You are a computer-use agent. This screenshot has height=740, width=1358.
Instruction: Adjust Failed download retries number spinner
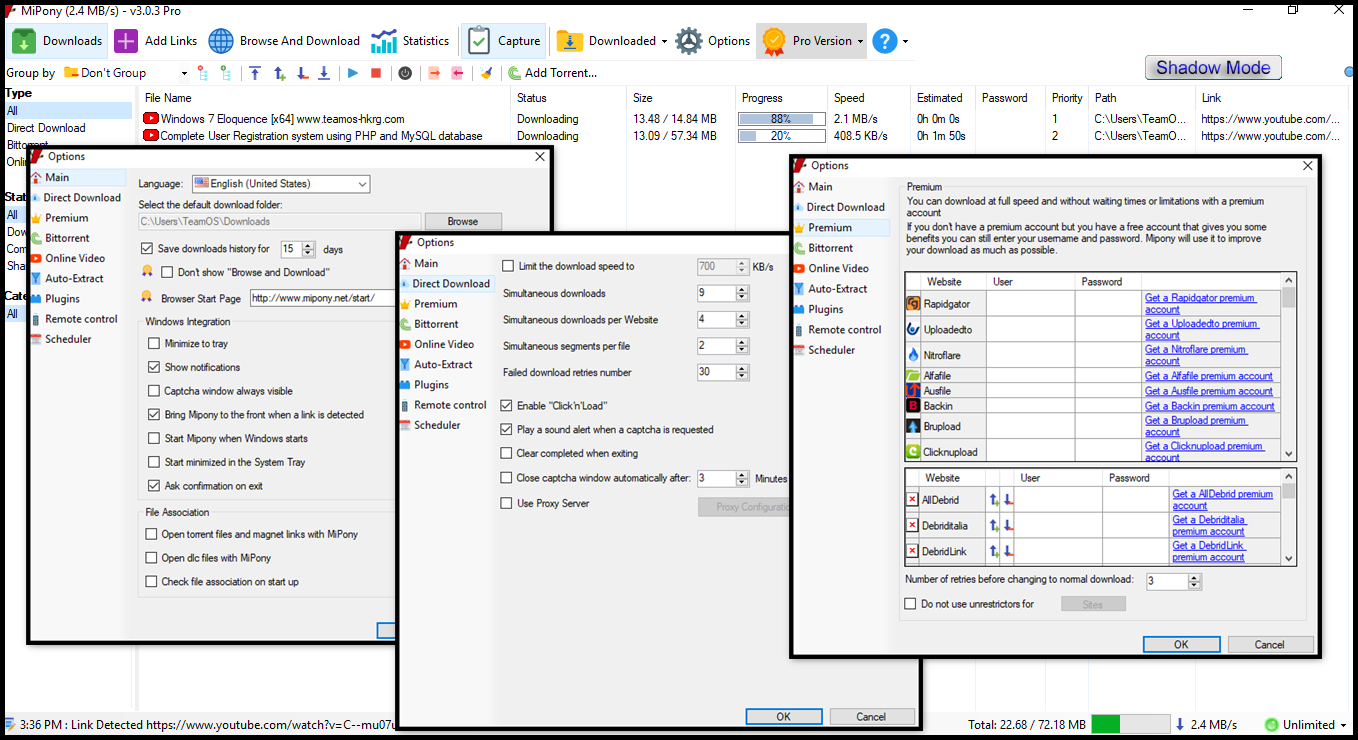742,372
